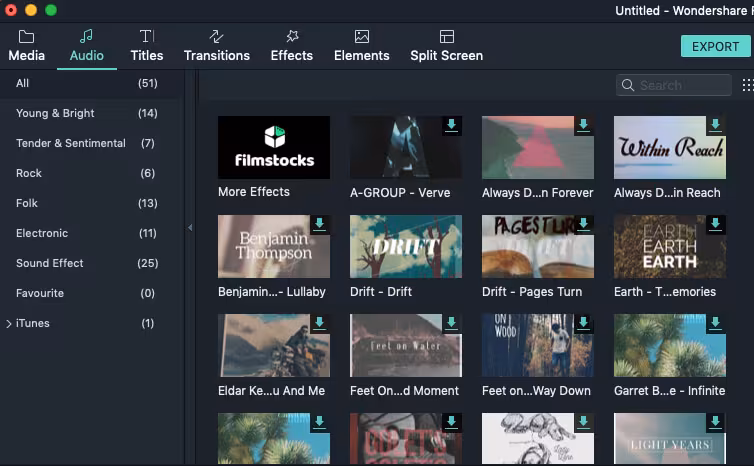Select the Feet on Water thumbnail
Image resolution: width=754 pixels, height=466 pixels.
click(x=406, y=345)
